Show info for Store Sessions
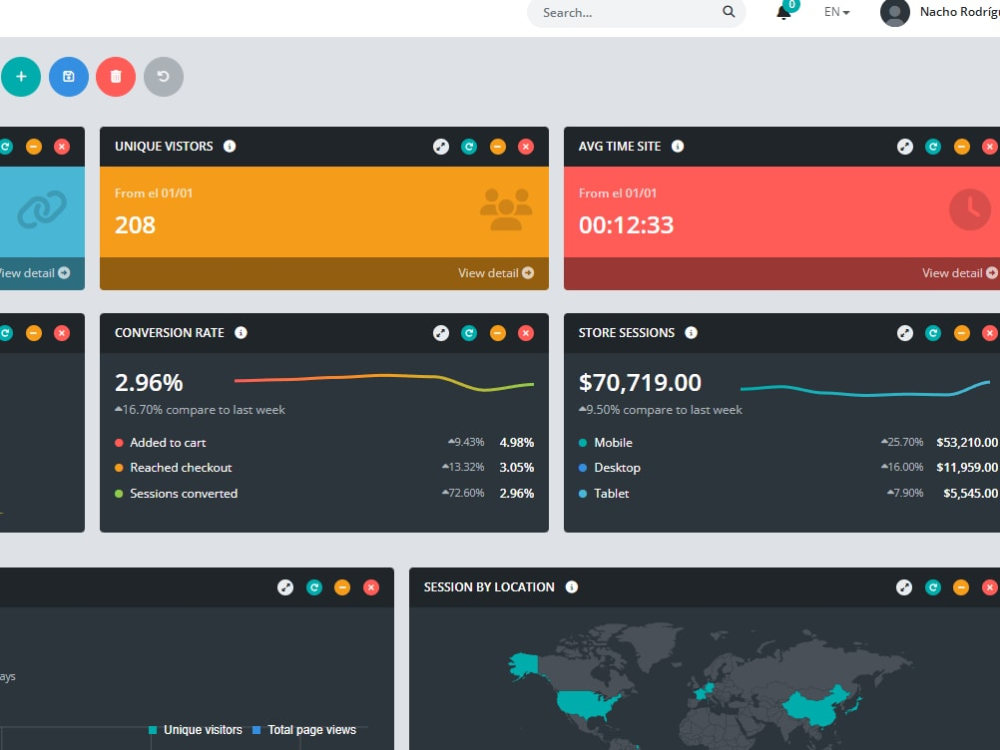The image size is (1000, 750). click(691, 332)
